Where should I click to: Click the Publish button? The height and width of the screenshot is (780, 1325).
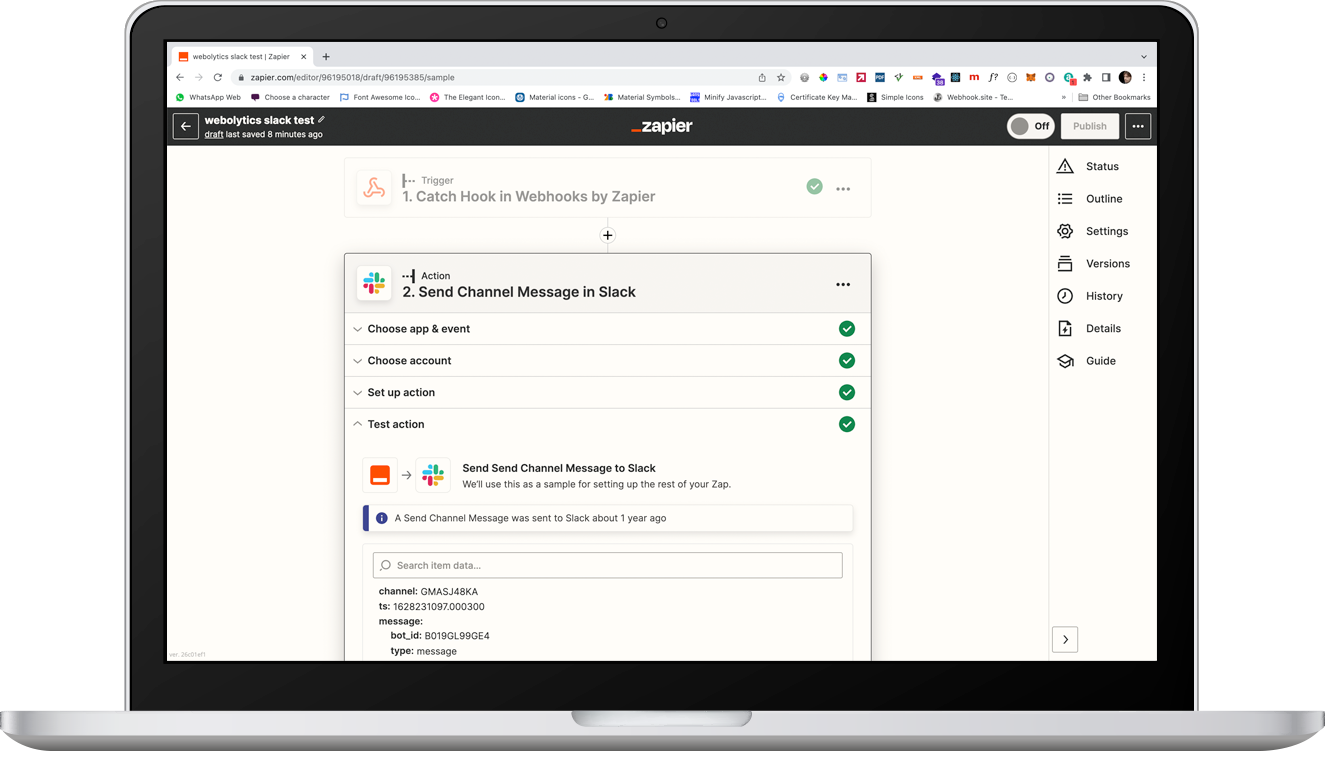pyautogui.click(x=1089, y=127)
